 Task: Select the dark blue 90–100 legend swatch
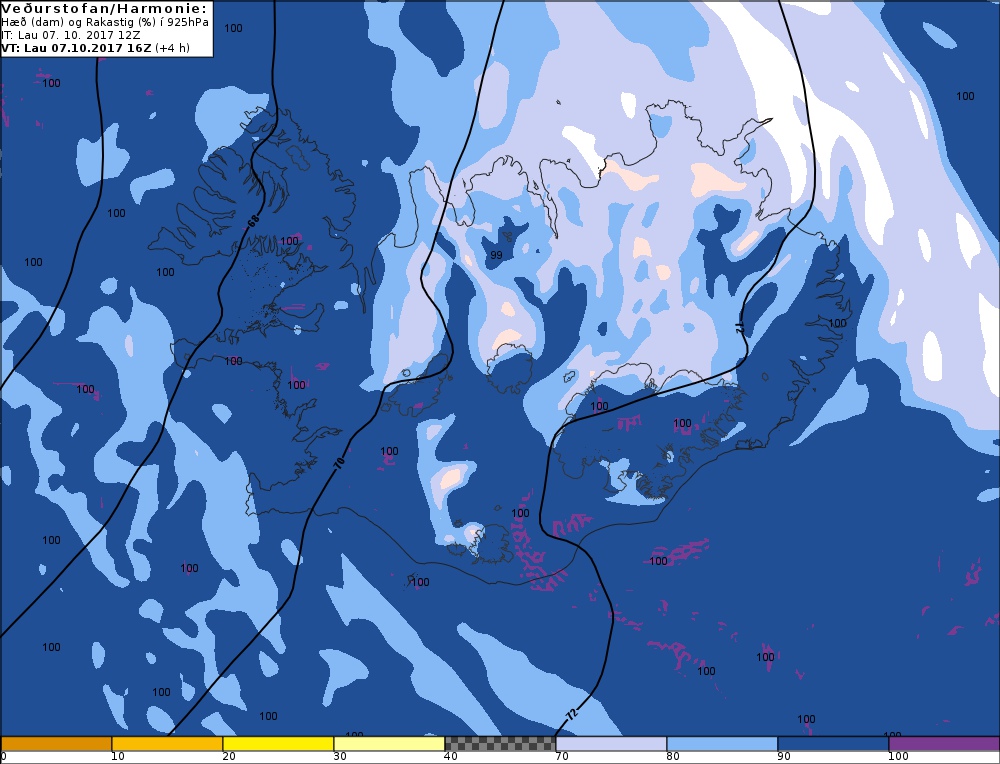833,744
